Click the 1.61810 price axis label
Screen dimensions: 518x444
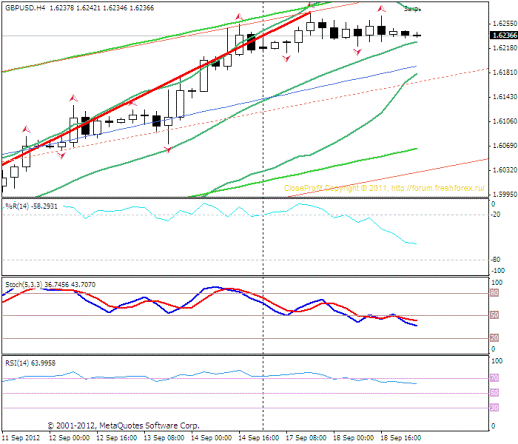(505, 72)
